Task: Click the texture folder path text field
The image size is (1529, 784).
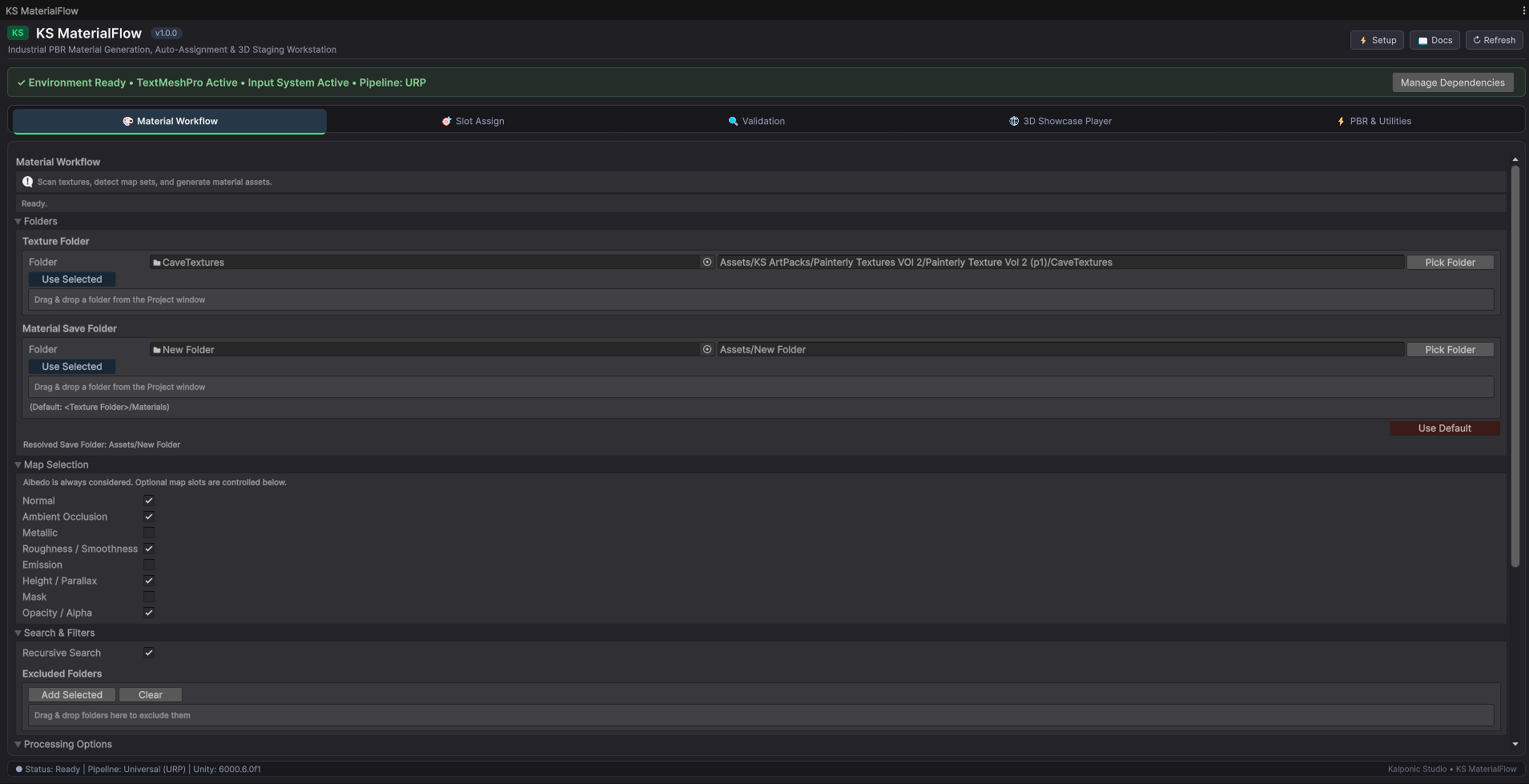Action: click(x=1060, y=262)
